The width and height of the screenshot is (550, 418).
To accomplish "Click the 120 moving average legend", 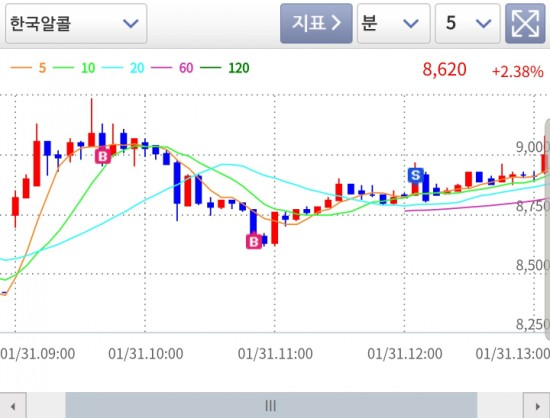I will 225,68.
